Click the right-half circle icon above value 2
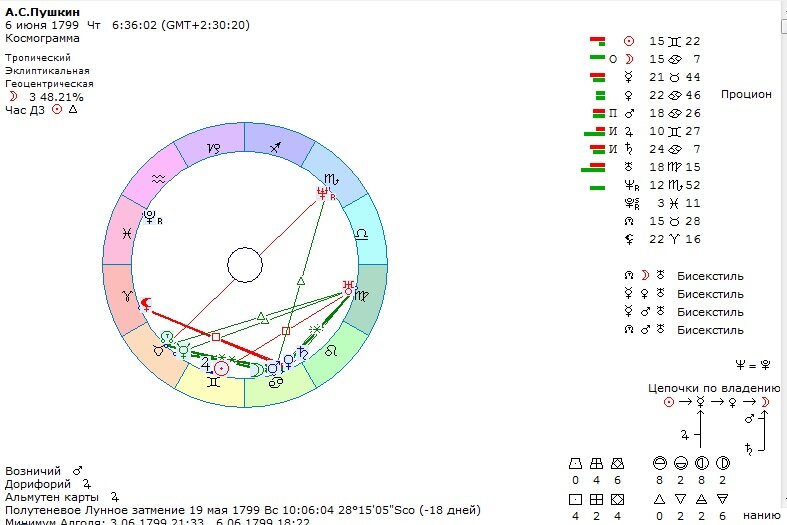787x525 pixels. [x=722, y=463]
